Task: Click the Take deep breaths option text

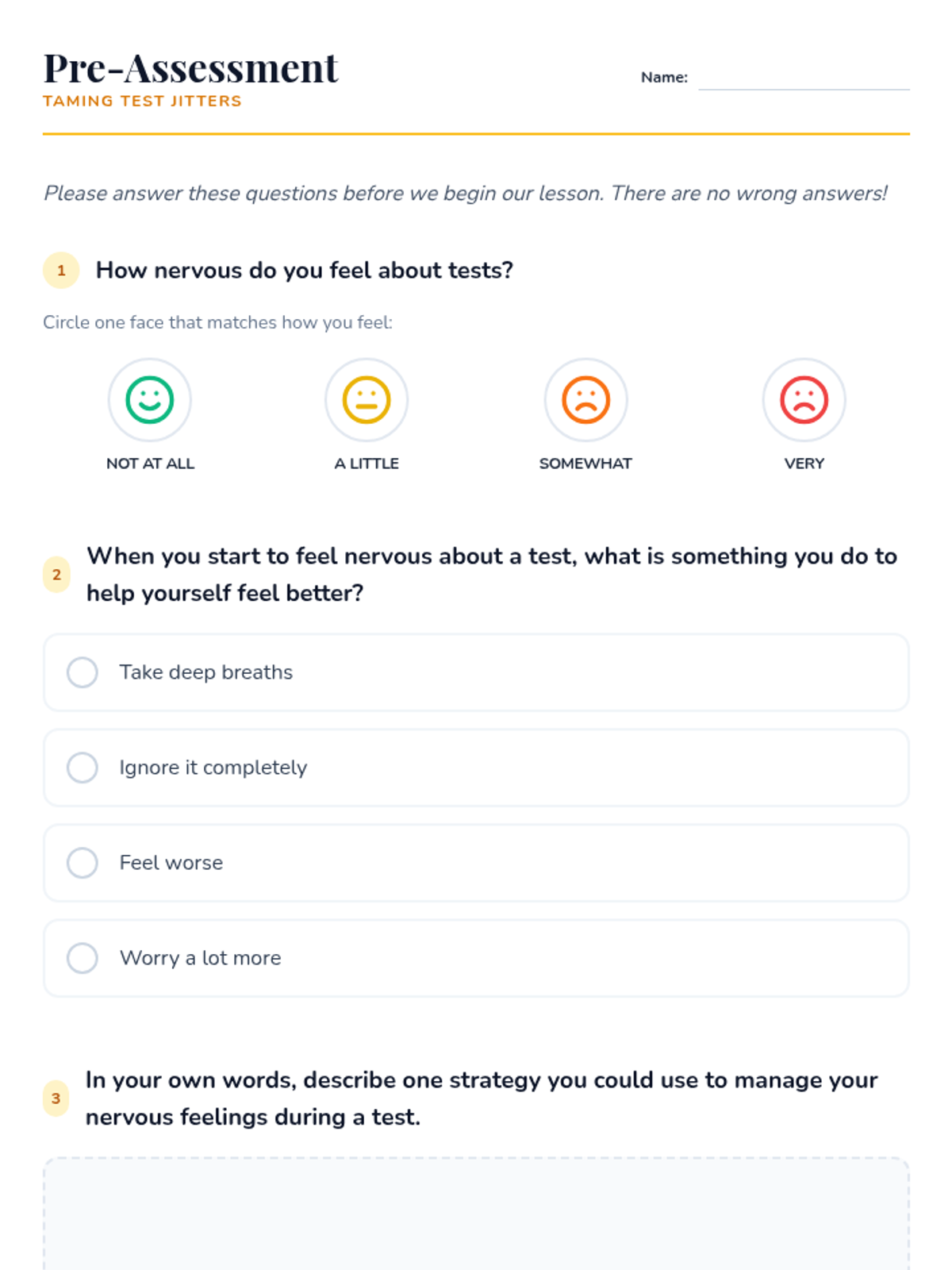Action: click(206, 672)
